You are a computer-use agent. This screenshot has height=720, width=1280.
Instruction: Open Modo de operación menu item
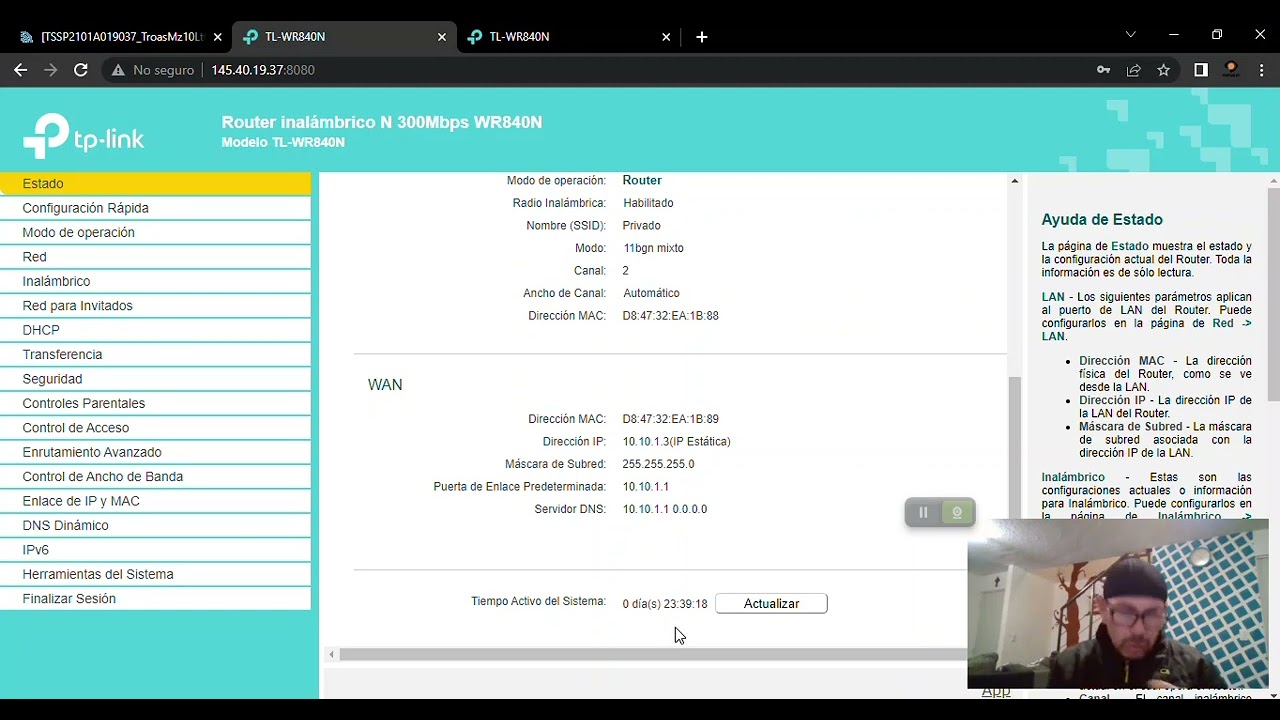click(155, 232)
